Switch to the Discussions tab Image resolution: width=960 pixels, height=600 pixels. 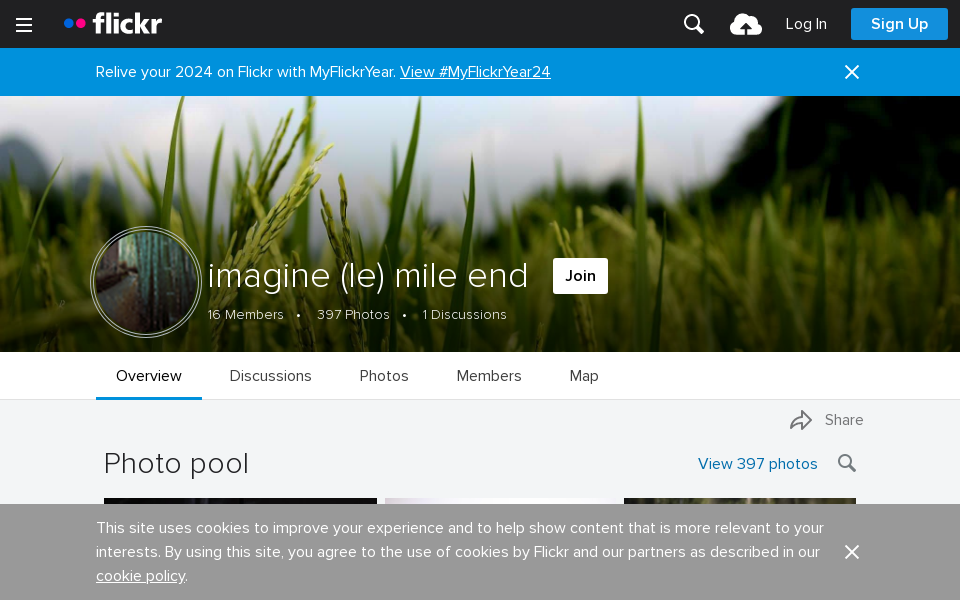[271, 376]
